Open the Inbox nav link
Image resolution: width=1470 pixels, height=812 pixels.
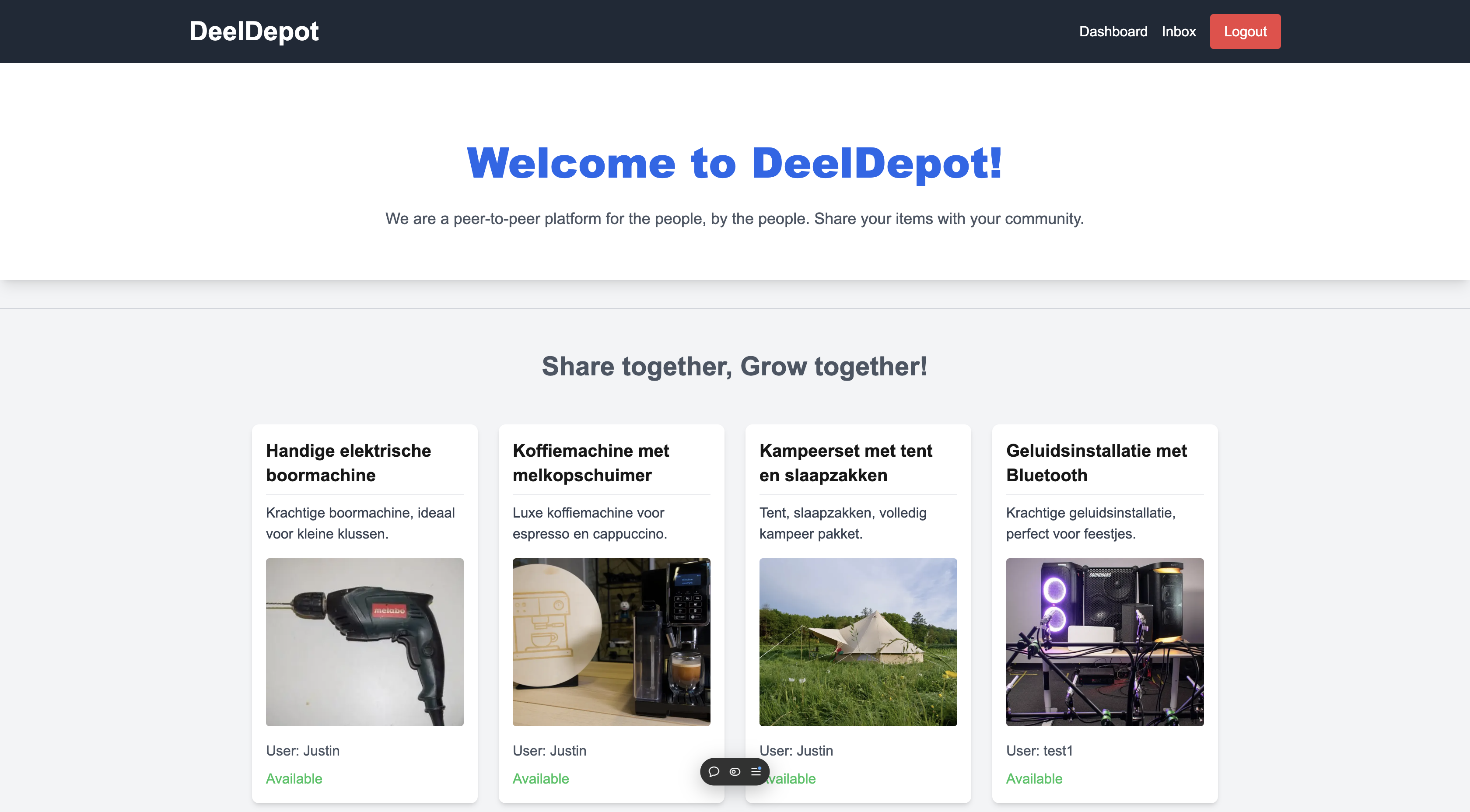pyautogui.click(x=1178, y=31)
